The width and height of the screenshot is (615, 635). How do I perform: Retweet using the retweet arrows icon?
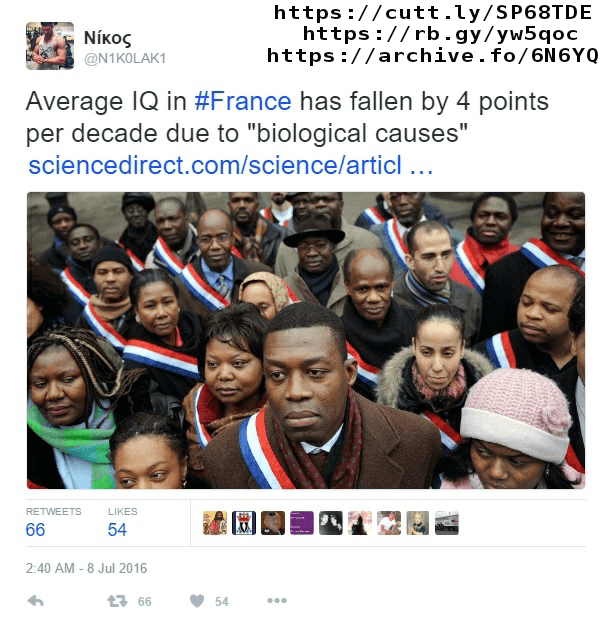click(117, 601)
